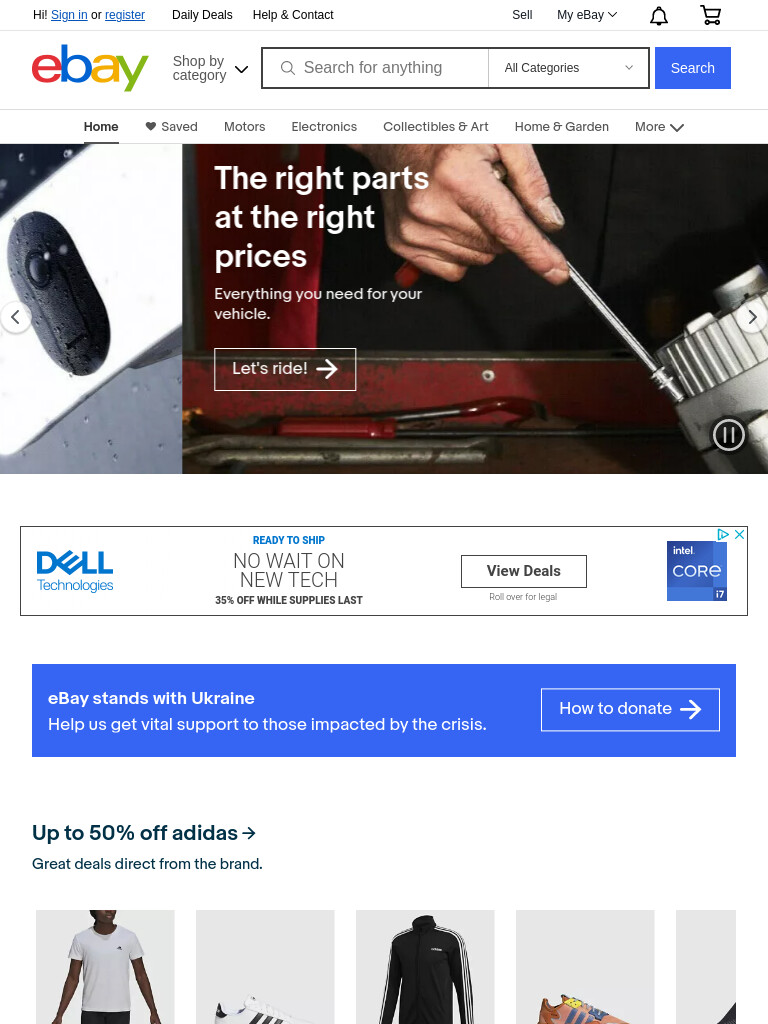Go to previous carousel slide

[x=15, y=317]
